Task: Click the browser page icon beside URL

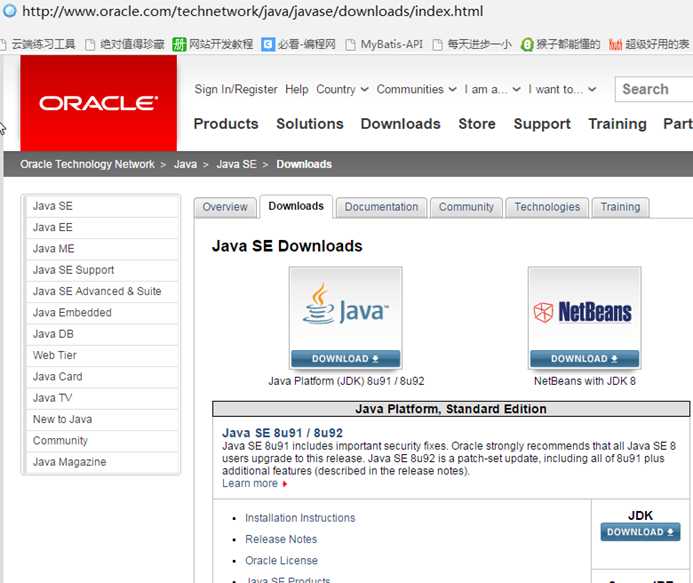Action: click(x=9, y=11)
